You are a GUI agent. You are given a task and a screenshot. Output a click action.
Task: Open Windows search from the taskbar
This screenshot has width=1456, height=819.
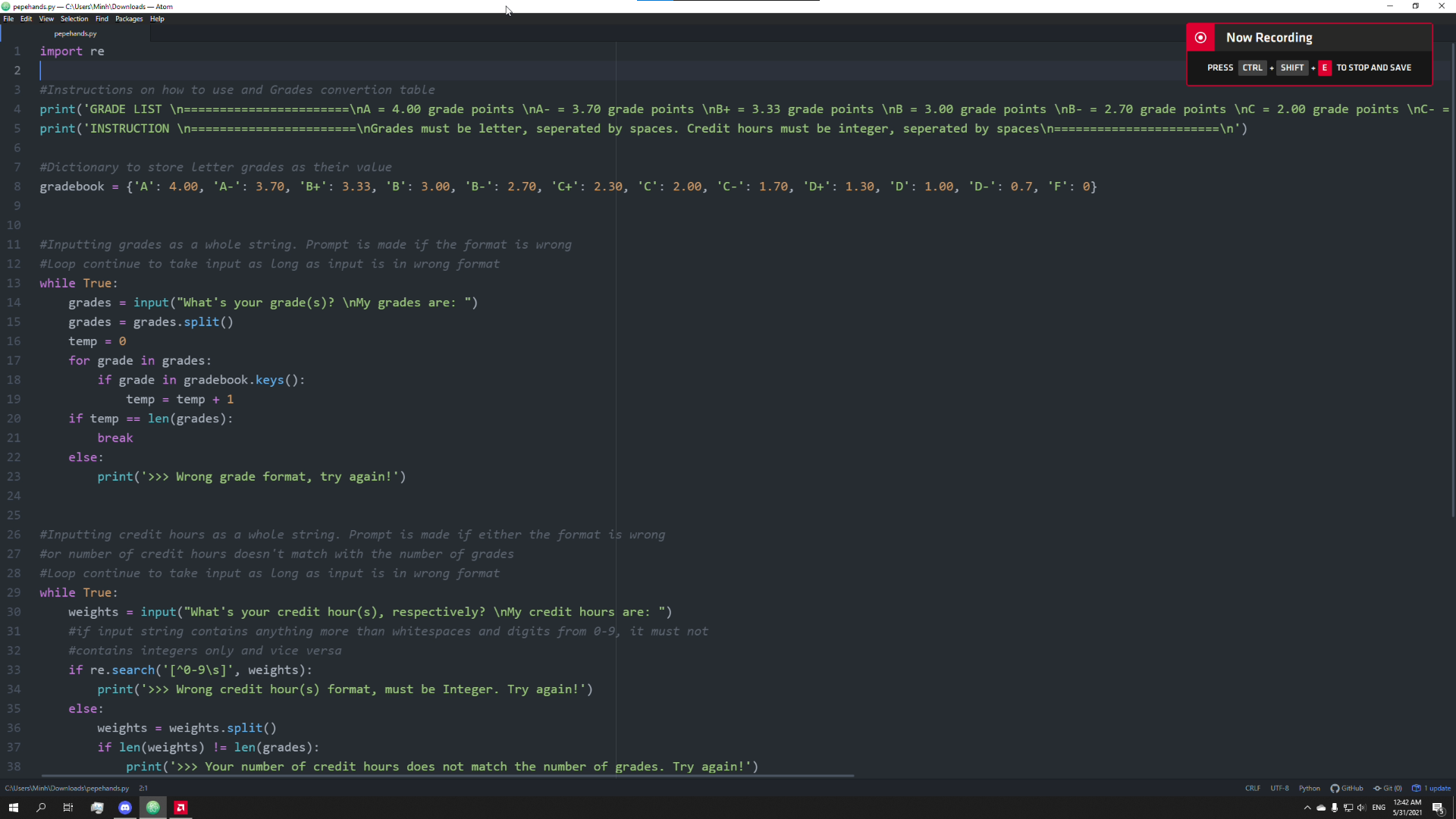coord(41,808)
